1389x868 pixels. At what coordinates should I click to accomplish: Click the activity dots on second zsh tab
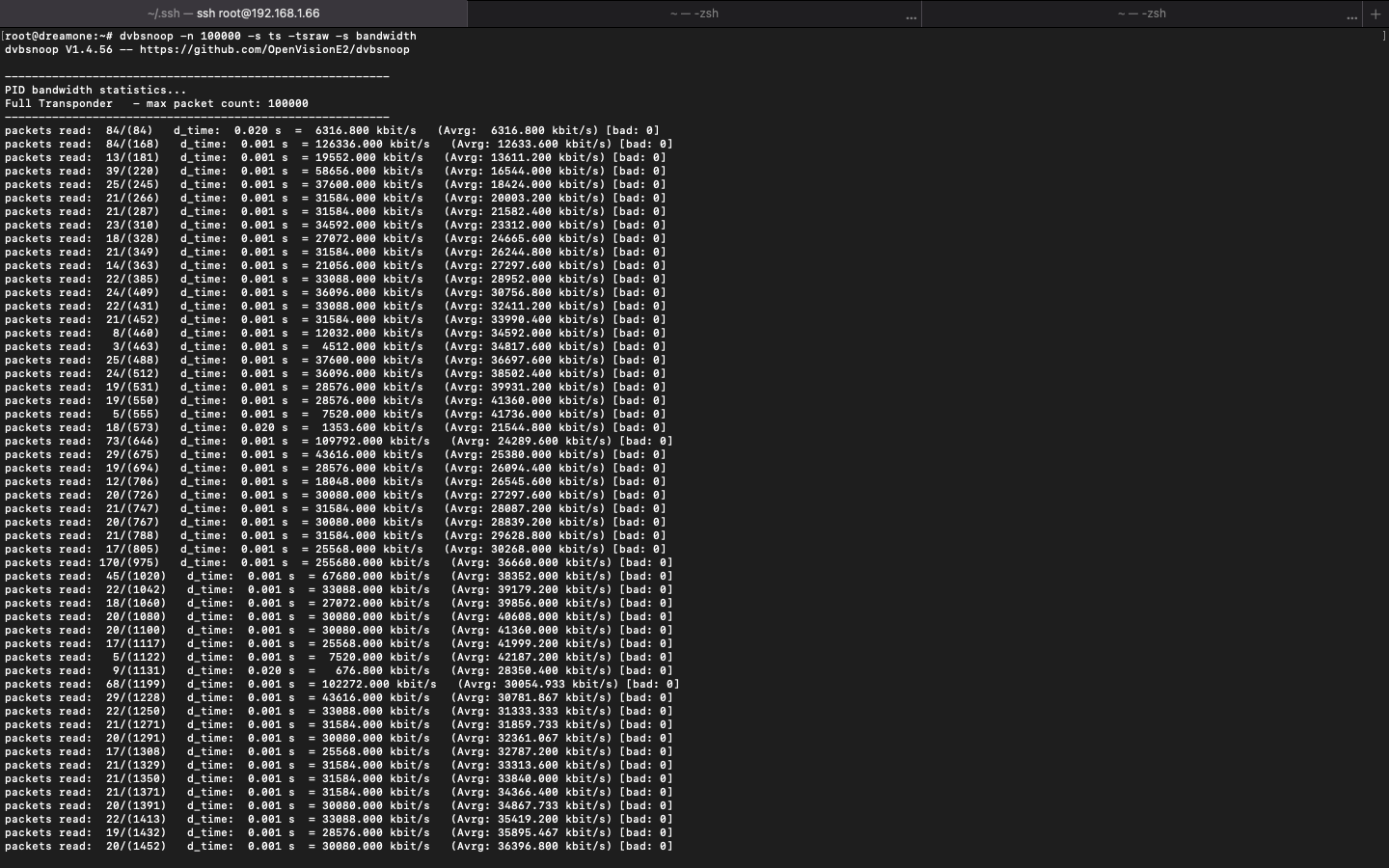point(911,15)
